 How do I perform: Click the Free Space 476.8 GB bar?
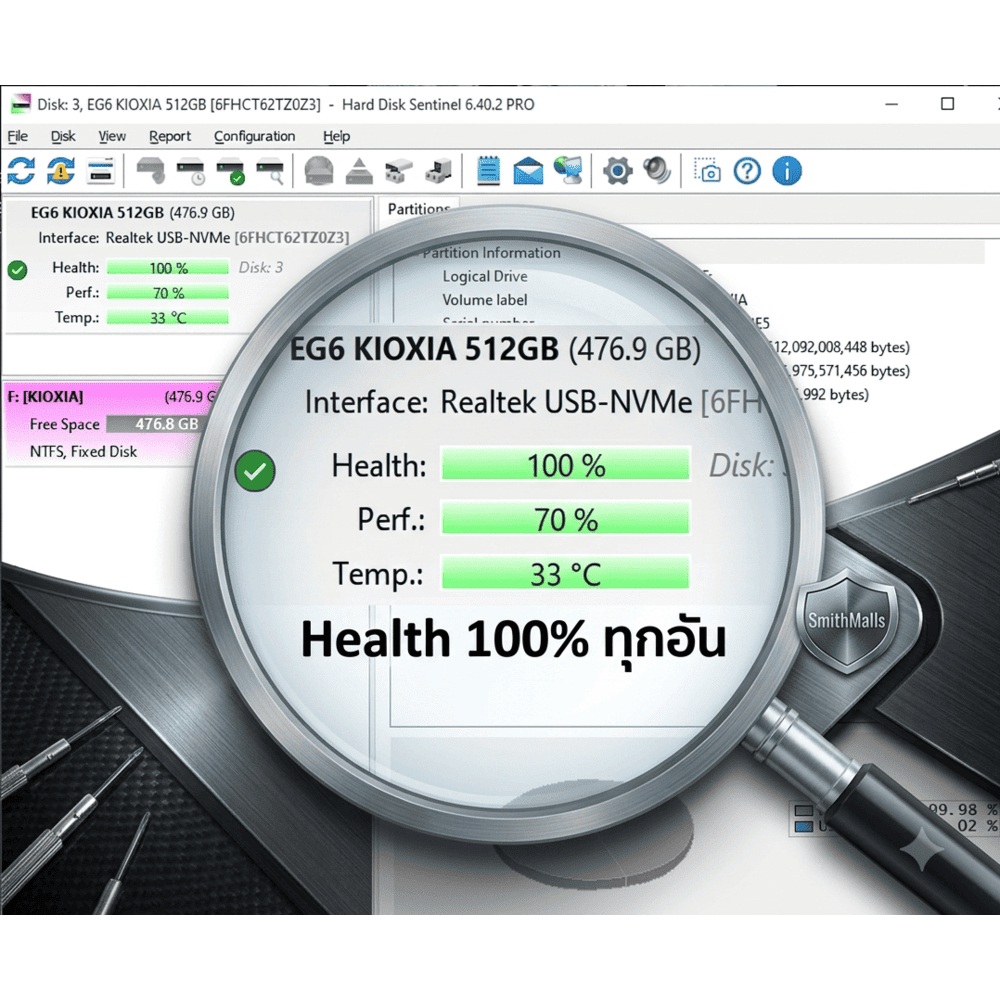[x=157, y=424]
